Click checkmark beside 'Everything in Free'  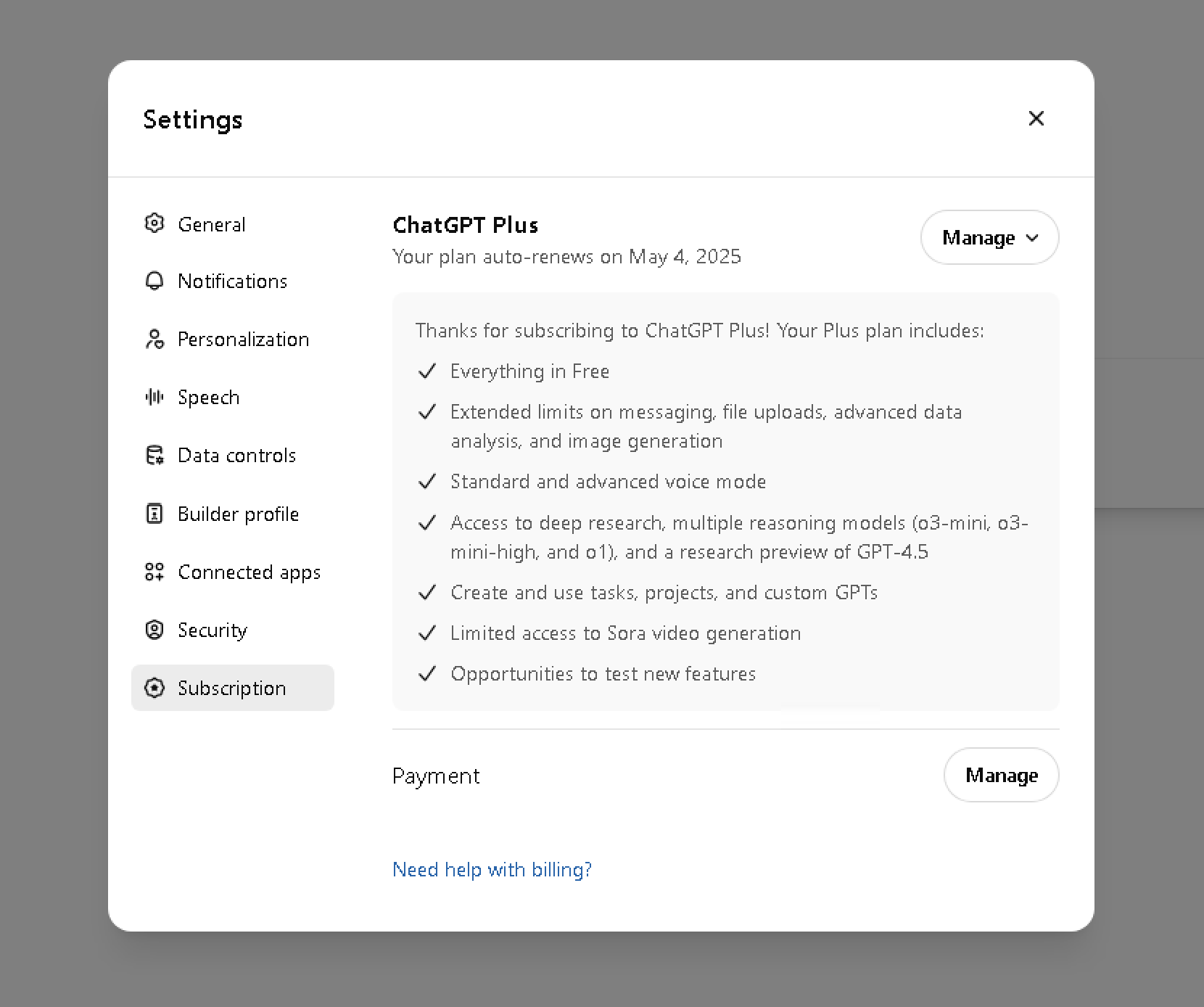[427, 371]
